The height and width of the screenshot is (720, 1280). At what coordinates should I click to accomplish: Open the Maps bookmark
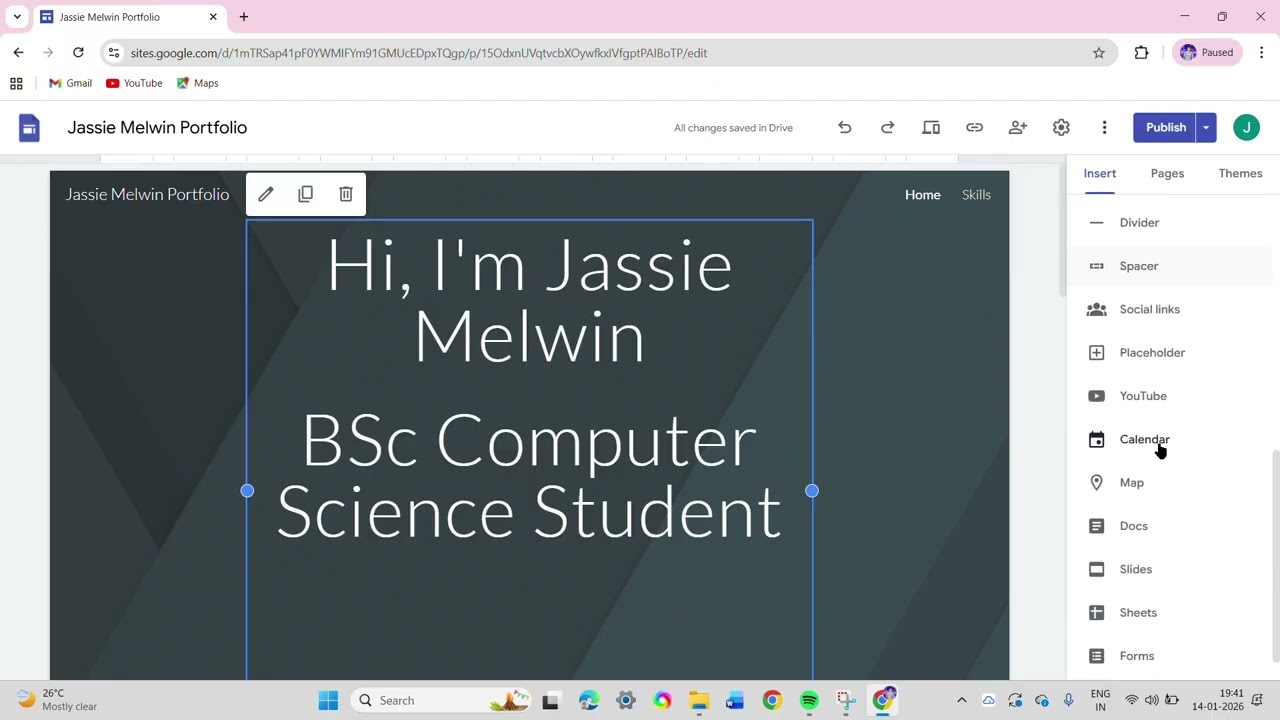[197, 83]
